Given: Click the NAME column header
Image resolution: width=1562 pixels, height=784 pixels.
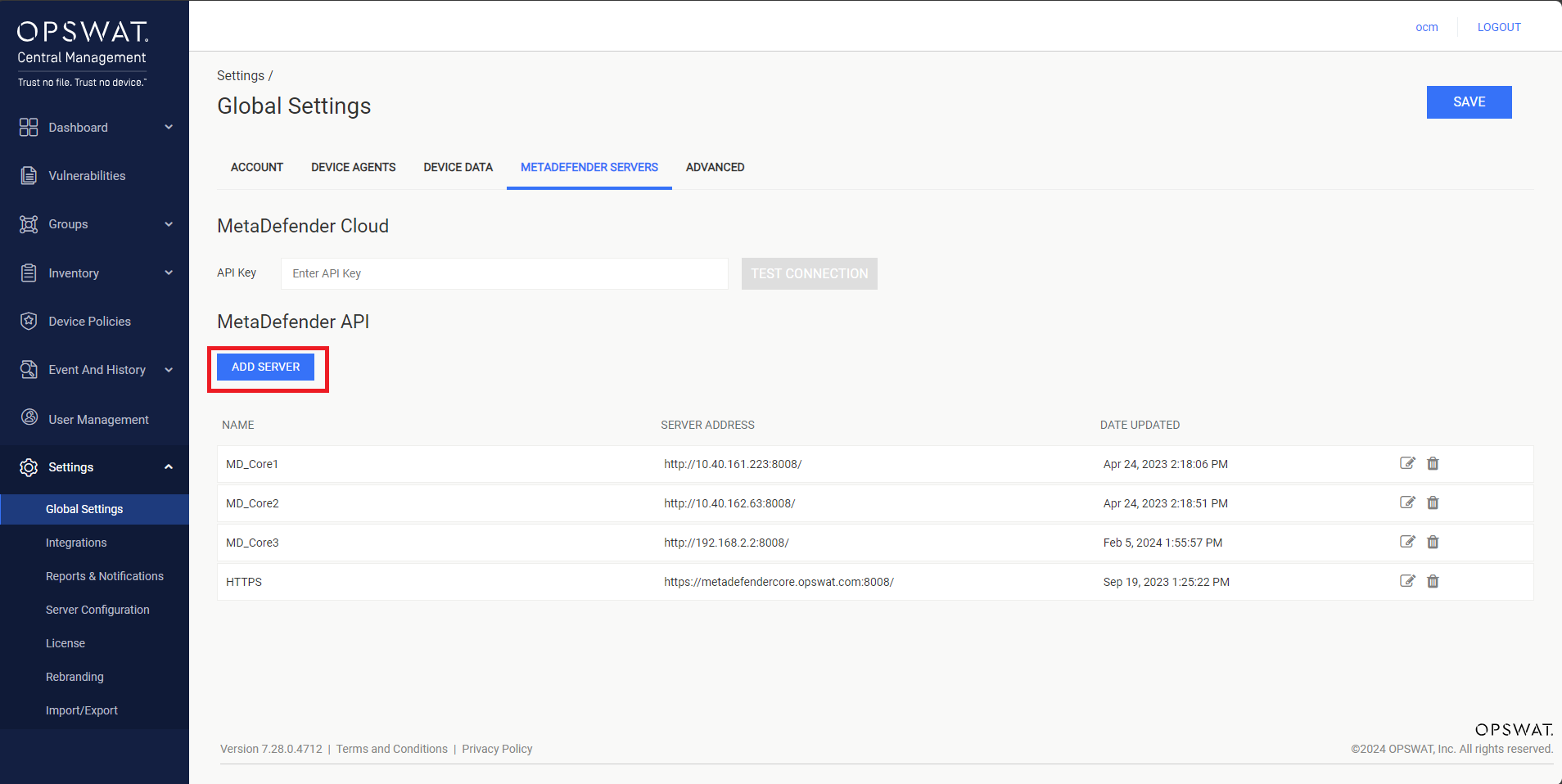Looking at the screenshot, I should (x=238, y=425).
